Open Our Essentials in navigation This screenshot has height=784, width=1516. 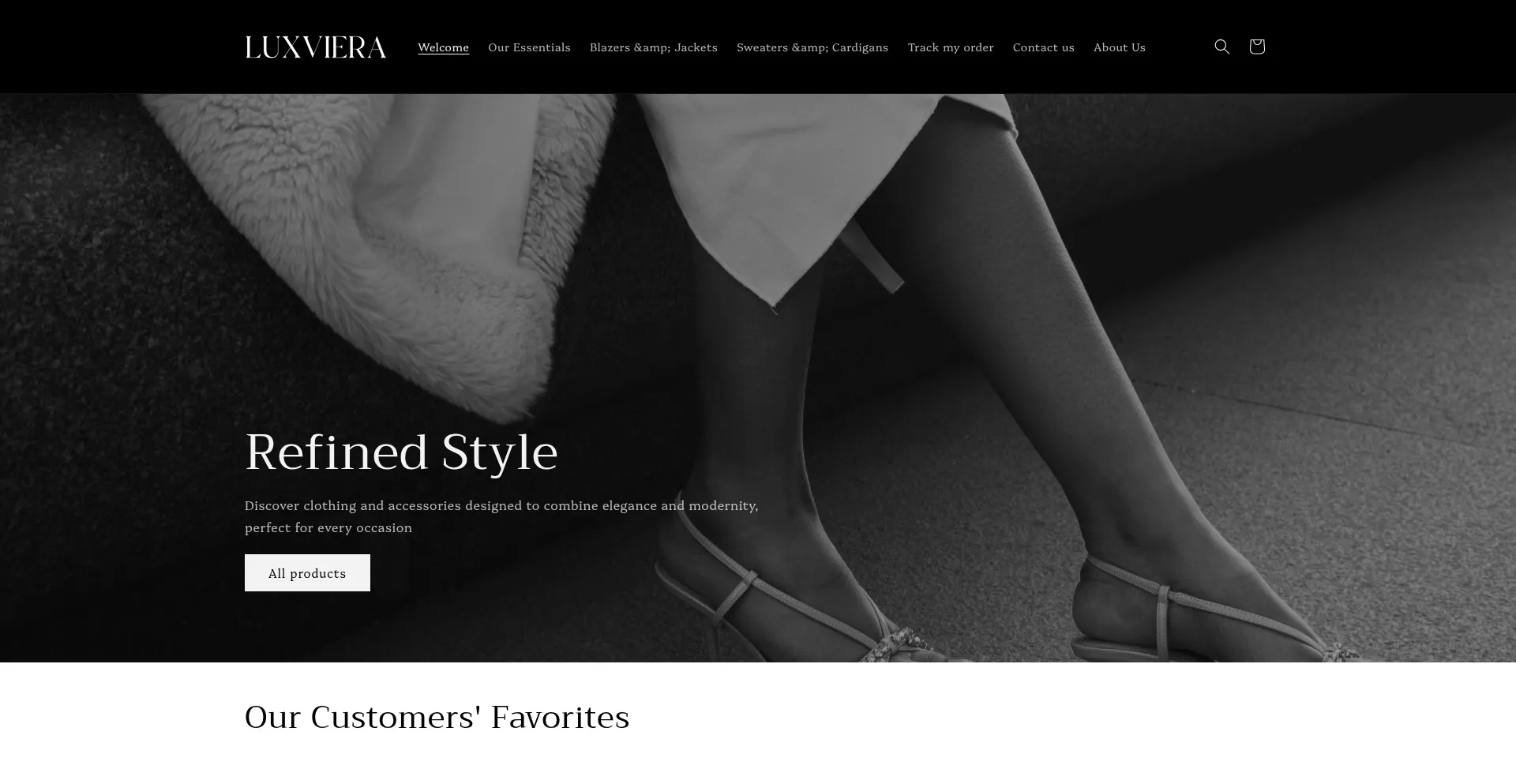coord(529,47)
